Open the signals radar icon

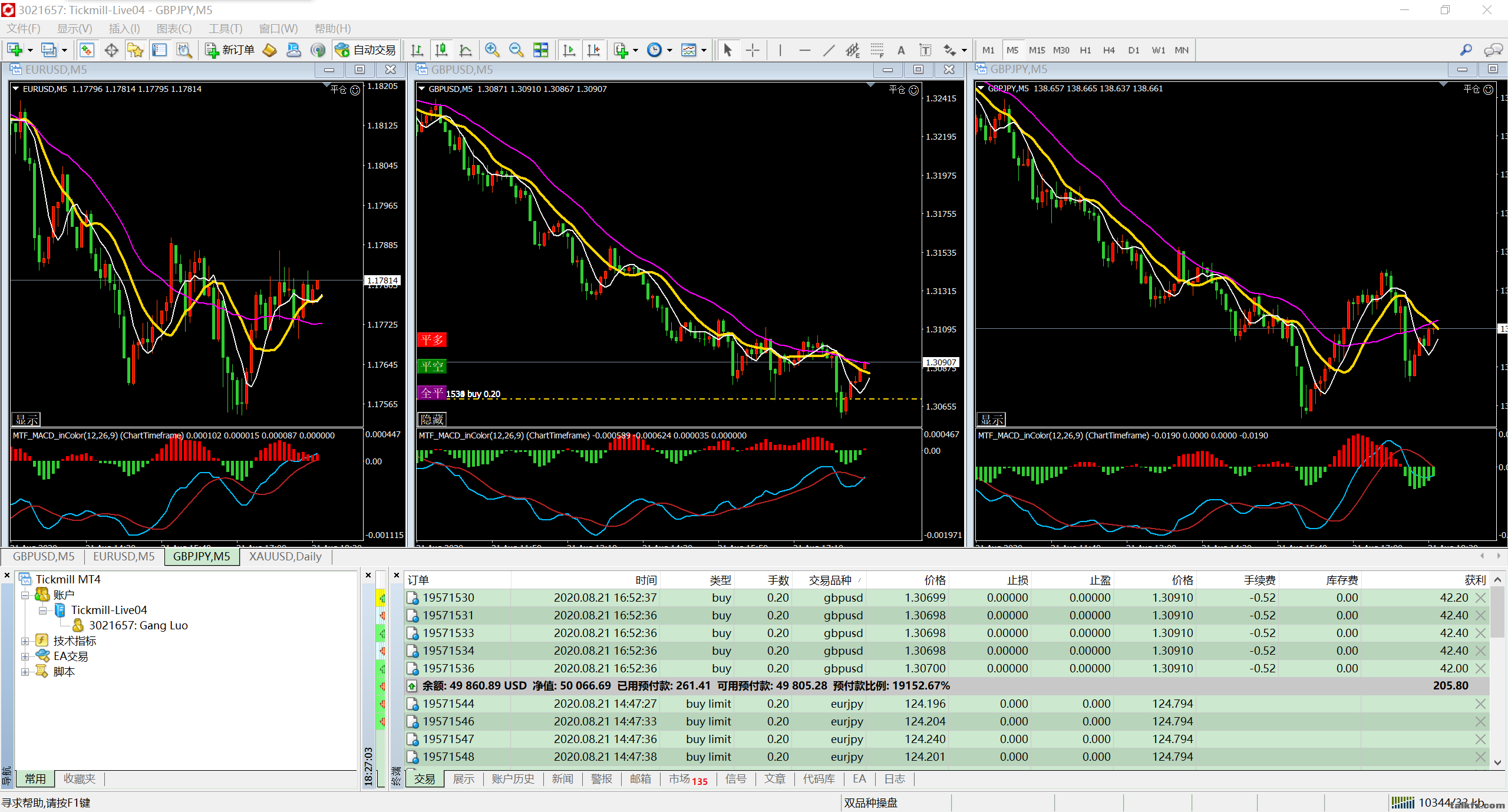click(x=318, y=50)
